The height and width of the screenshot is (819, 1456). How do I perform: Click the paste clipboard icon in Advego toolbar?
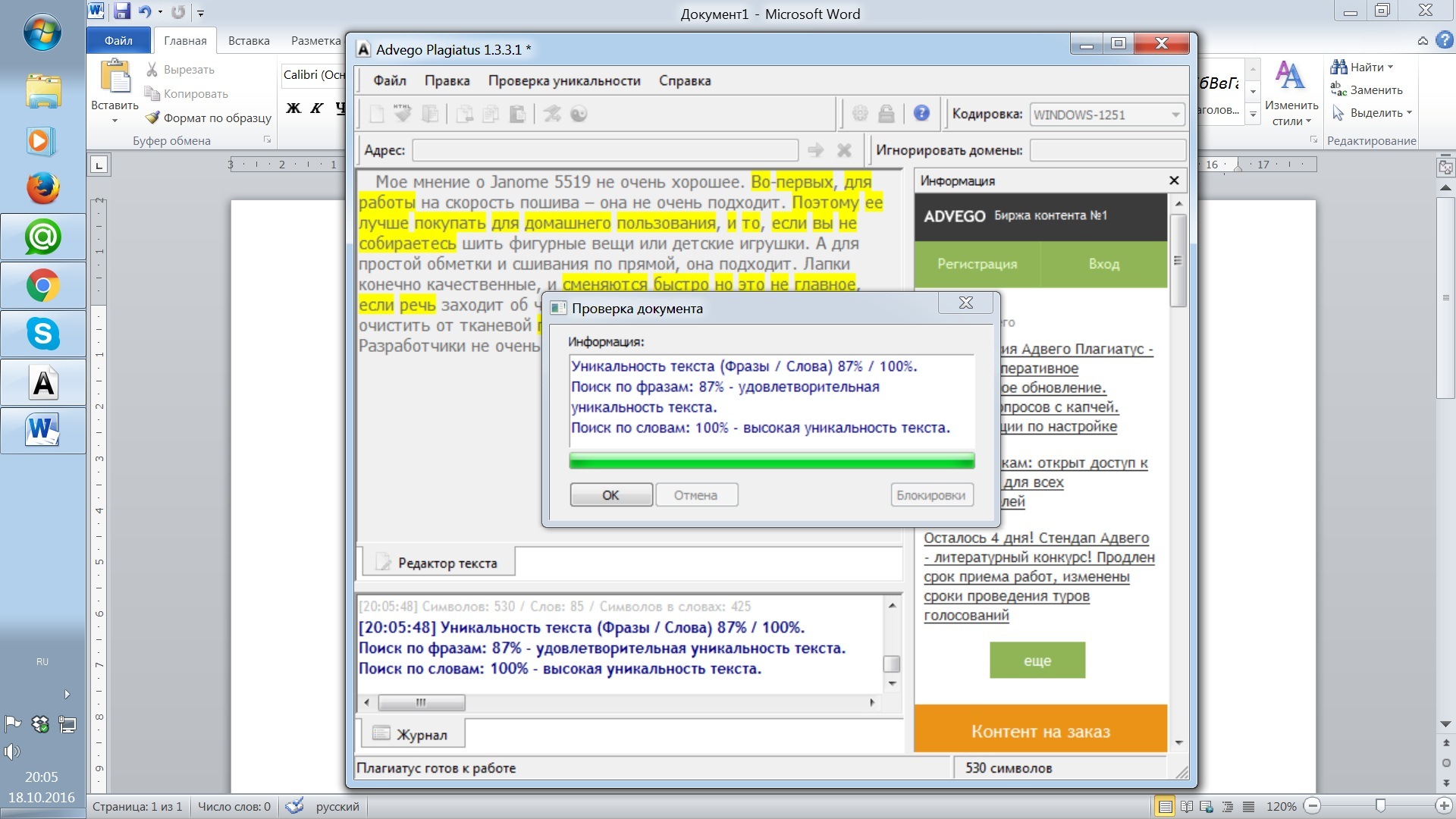(x=517, y=114)
